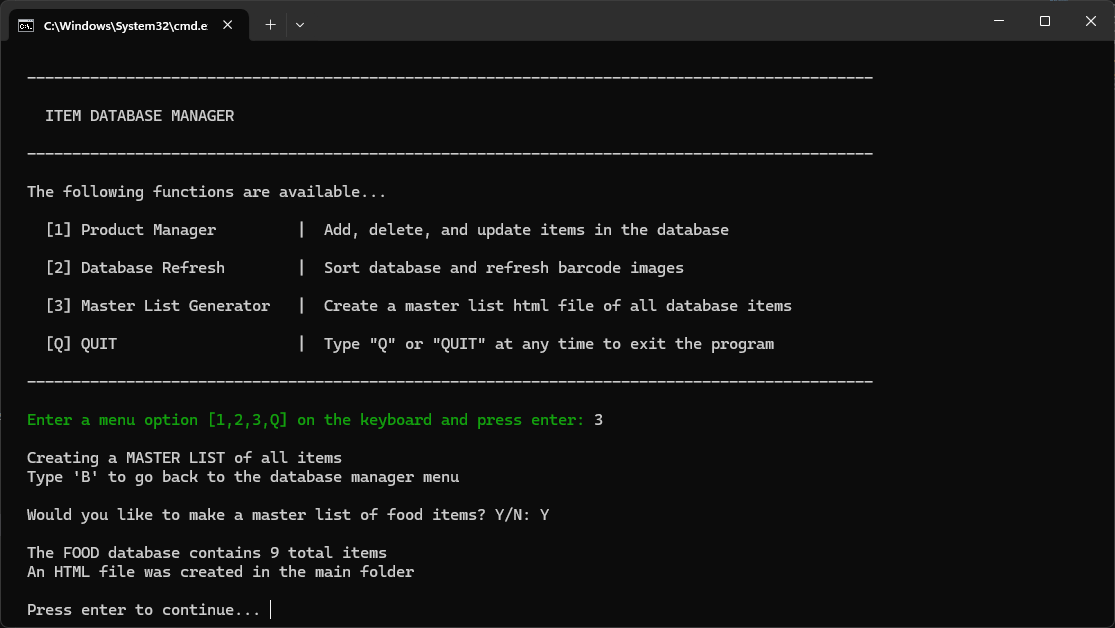
Task: Close the cmd.exe tab
Action: coord(230,25)
